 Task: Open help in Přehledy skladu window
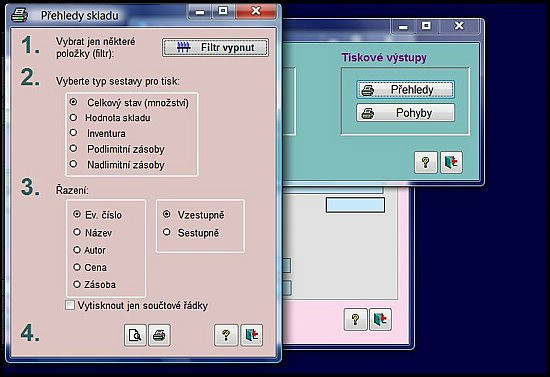[226, 335]
